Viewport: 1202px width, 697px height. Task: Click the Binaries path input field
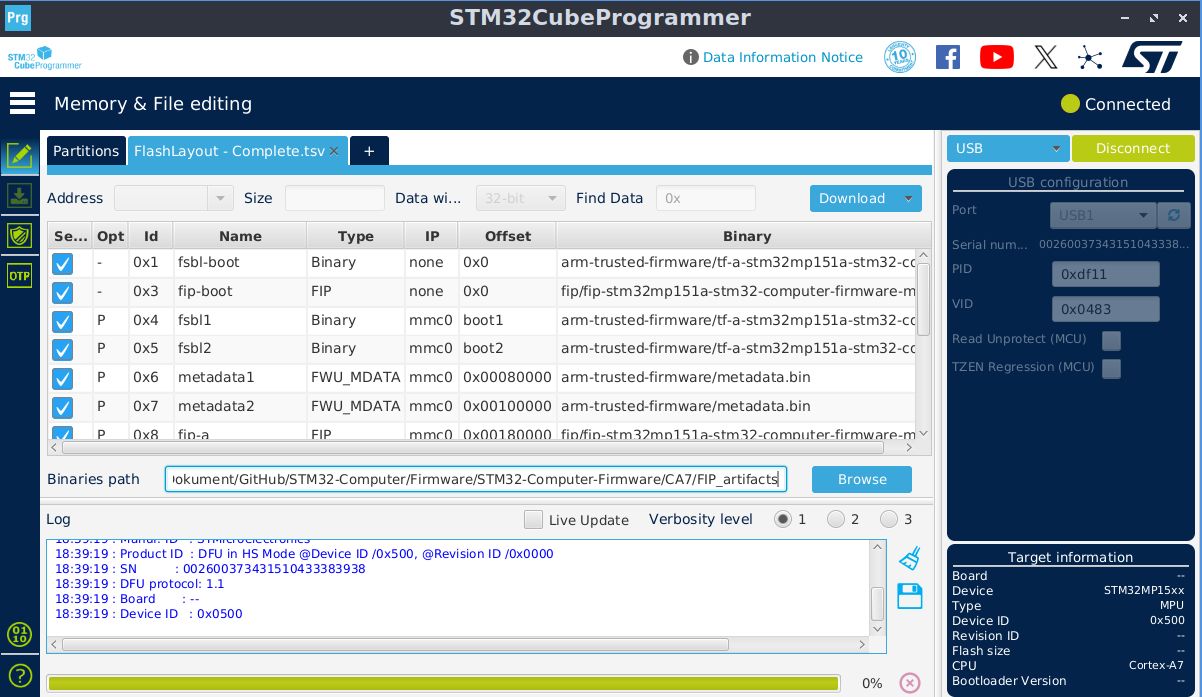coord(476,479)
